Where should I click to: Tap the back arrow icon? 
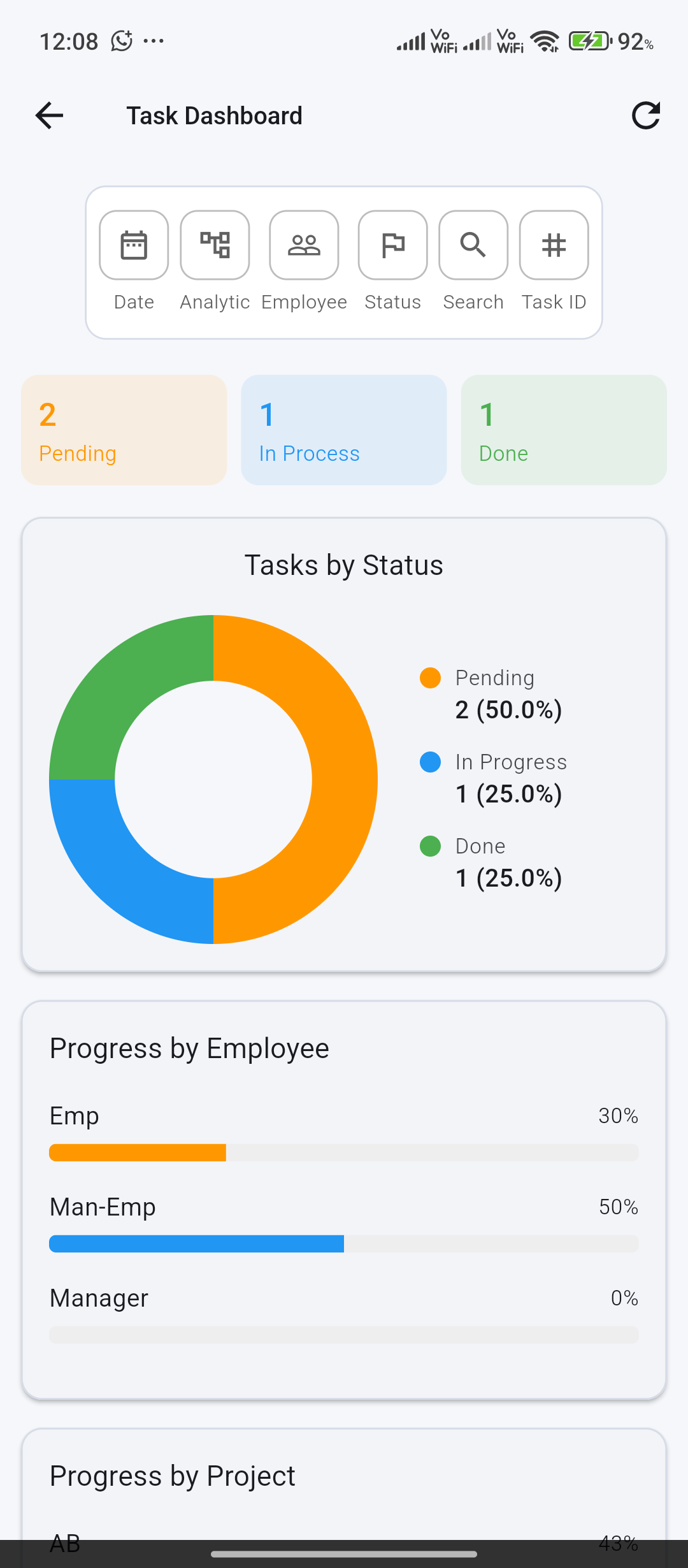49,115
